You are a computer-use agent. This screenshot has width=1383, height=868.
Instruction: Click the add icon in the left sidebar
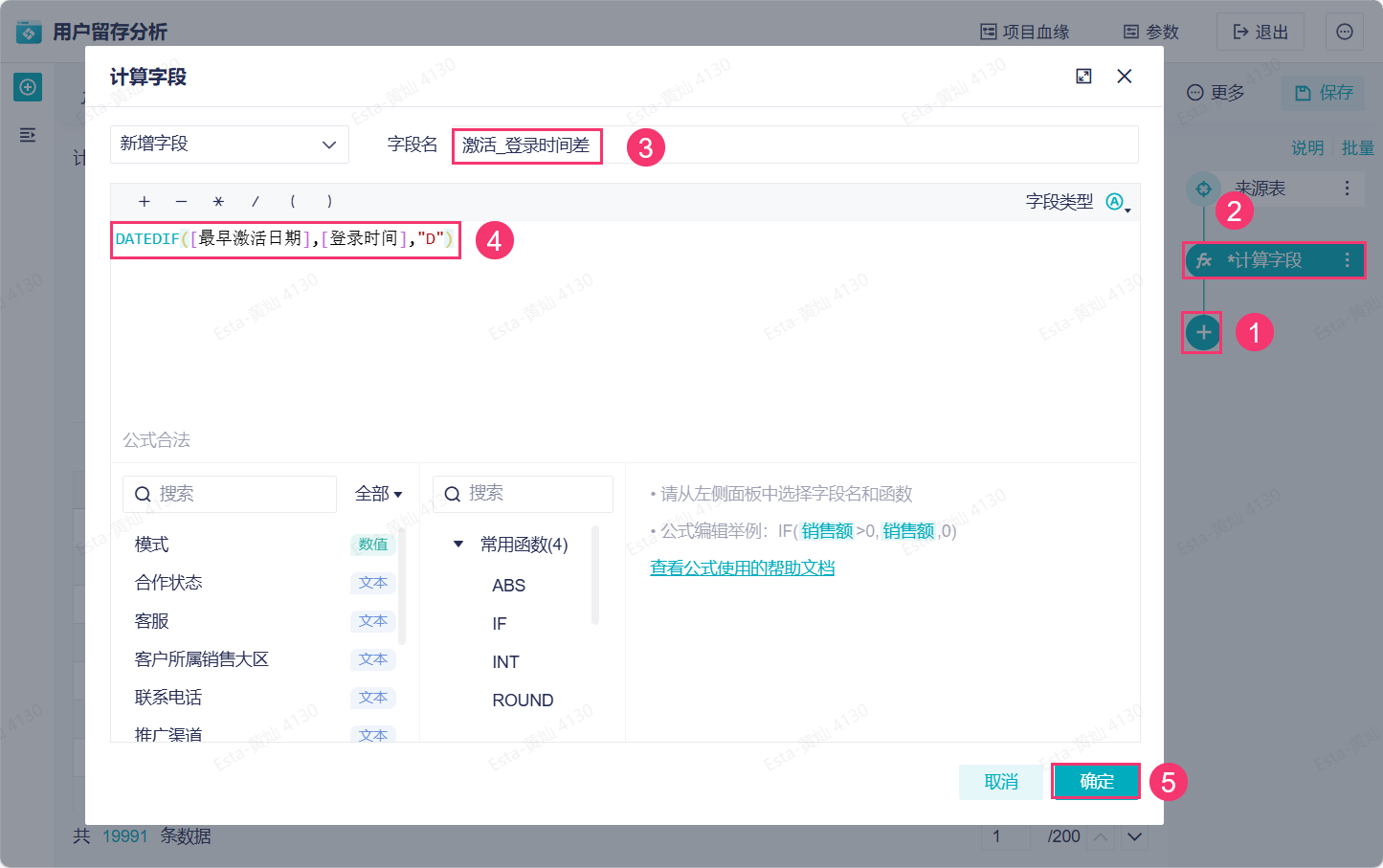[x=28, y=88]
